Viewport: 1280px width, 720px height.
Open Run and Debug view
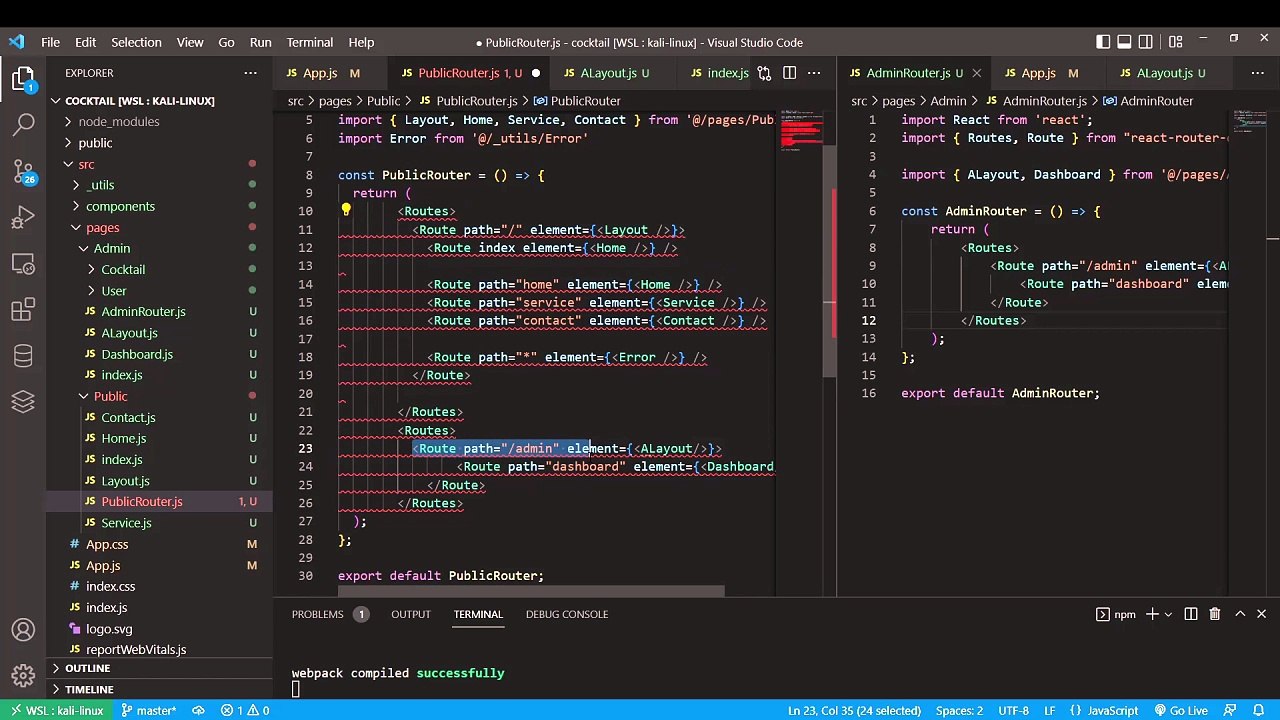click(x=24, y=217)
